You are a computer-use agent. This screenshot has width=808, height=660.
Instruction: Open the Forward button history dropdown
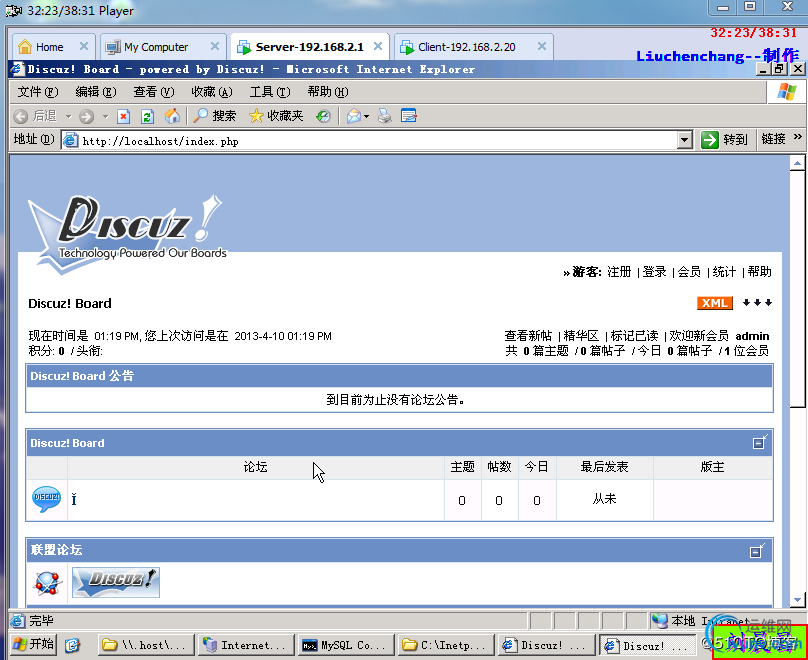coord(106,117)
